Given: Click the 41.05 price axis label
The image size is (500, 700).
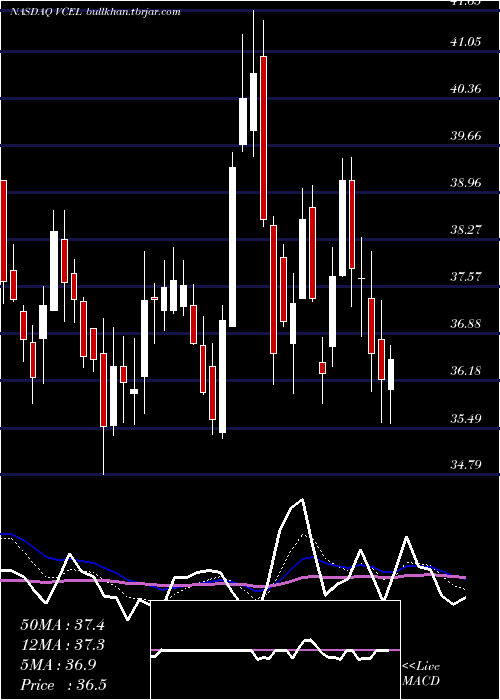Looking at the screenshot, I should point(466,42).
